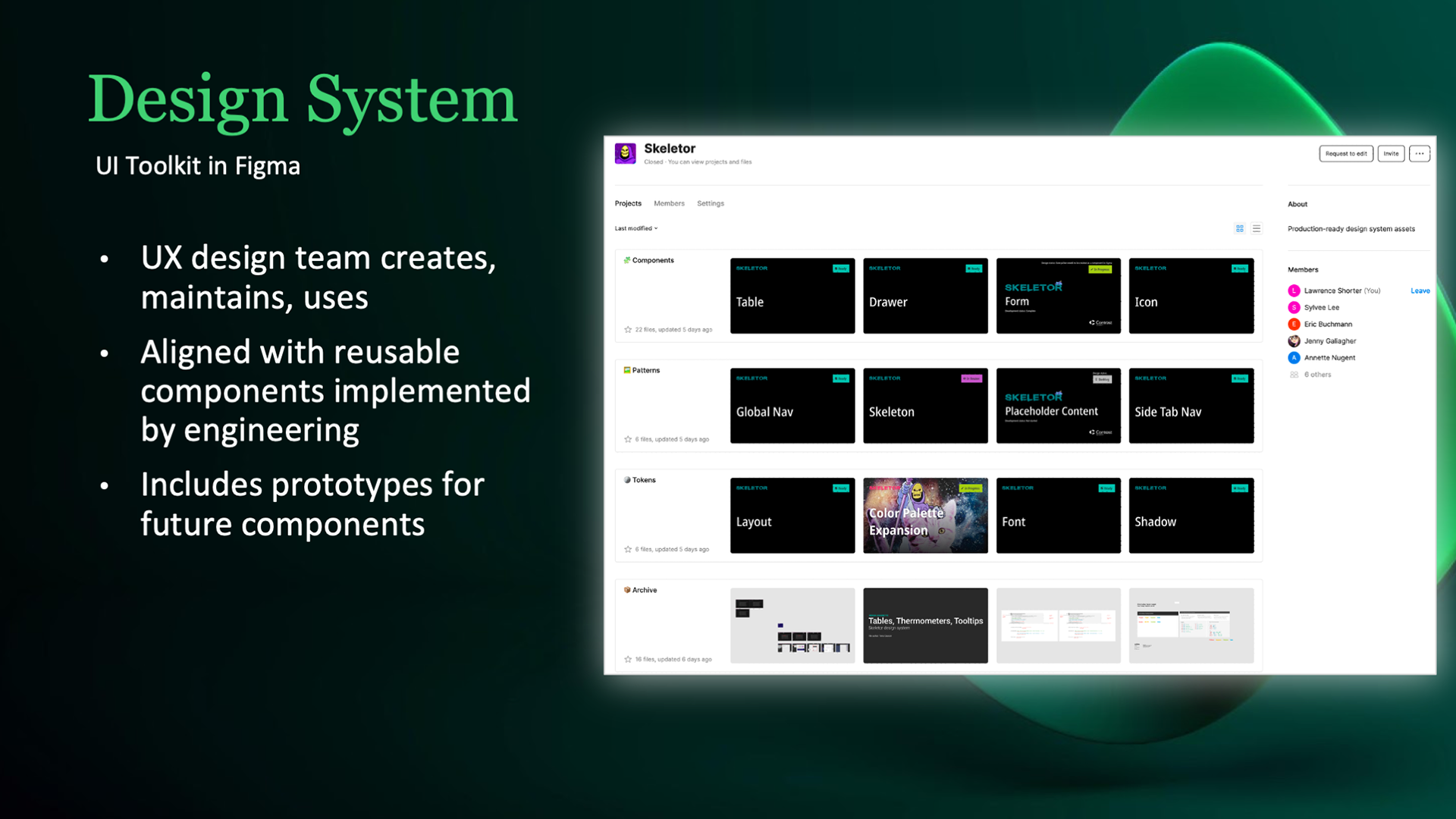The width and height of the screenshot is (1456, 819).
Task: Star the Patterns project
Action: [x=628, y=439]
